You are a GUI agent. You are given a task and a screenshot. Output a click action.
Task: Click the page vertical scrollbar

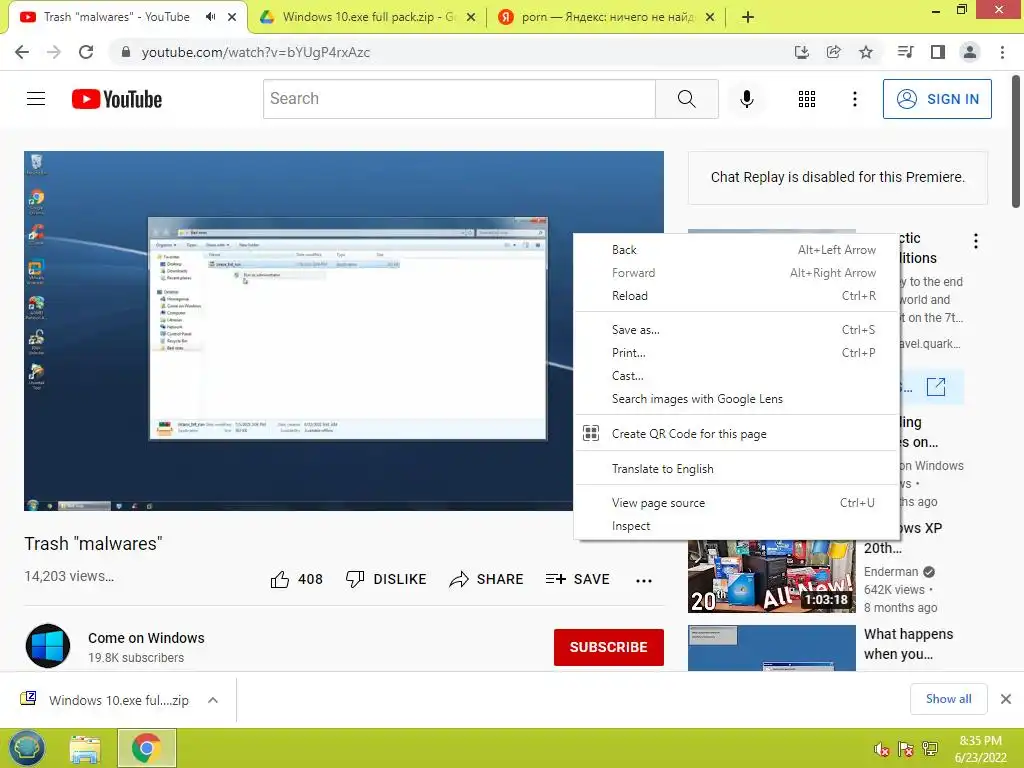coord(1016,142)
